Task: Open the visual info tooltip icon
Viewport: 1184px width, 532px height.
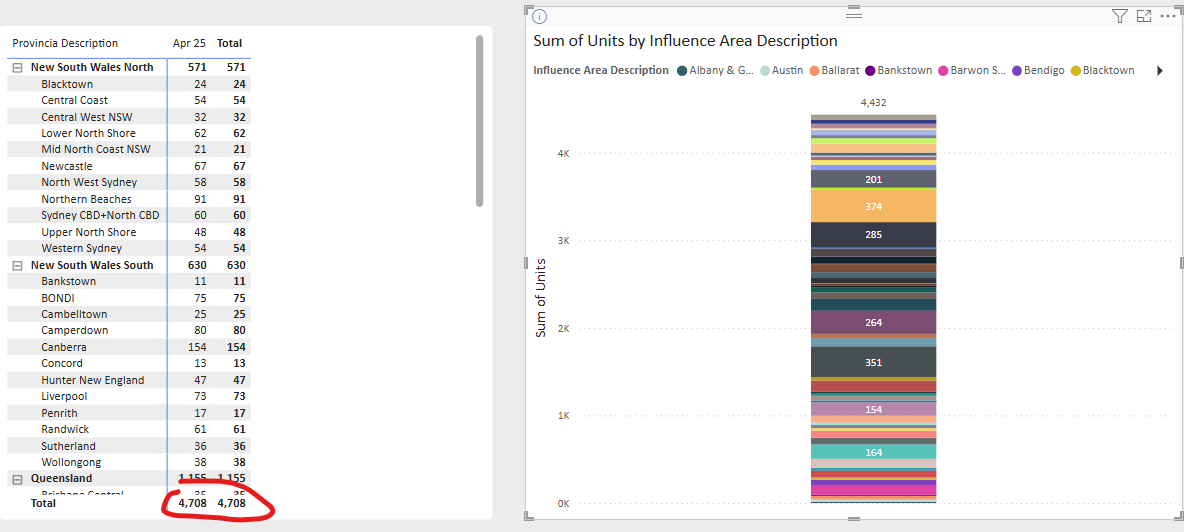Action: point(540,16)
